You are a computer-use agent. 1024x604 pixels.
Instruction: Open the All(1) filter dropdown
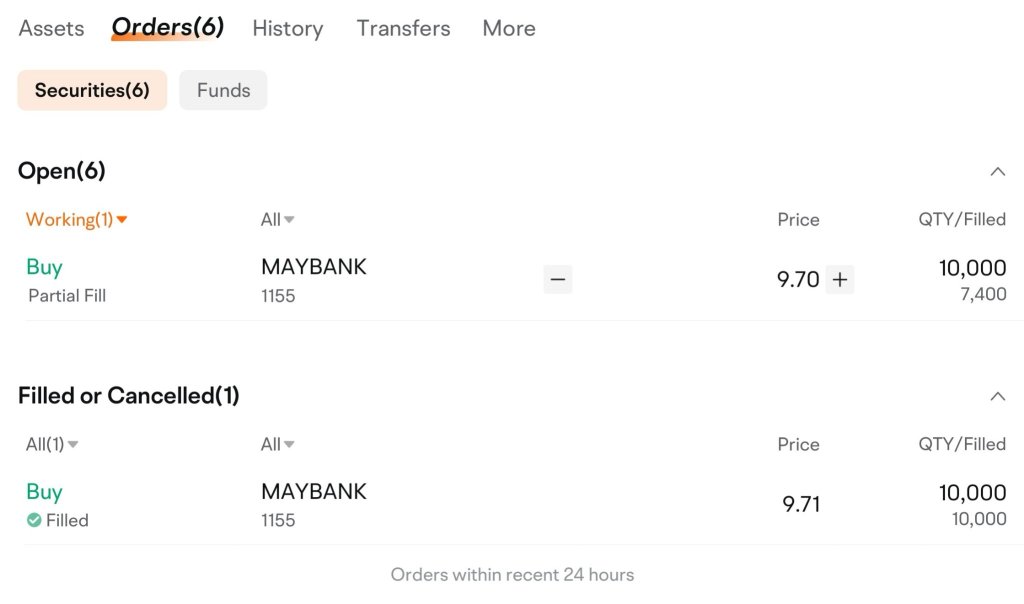tap(52, 444)
